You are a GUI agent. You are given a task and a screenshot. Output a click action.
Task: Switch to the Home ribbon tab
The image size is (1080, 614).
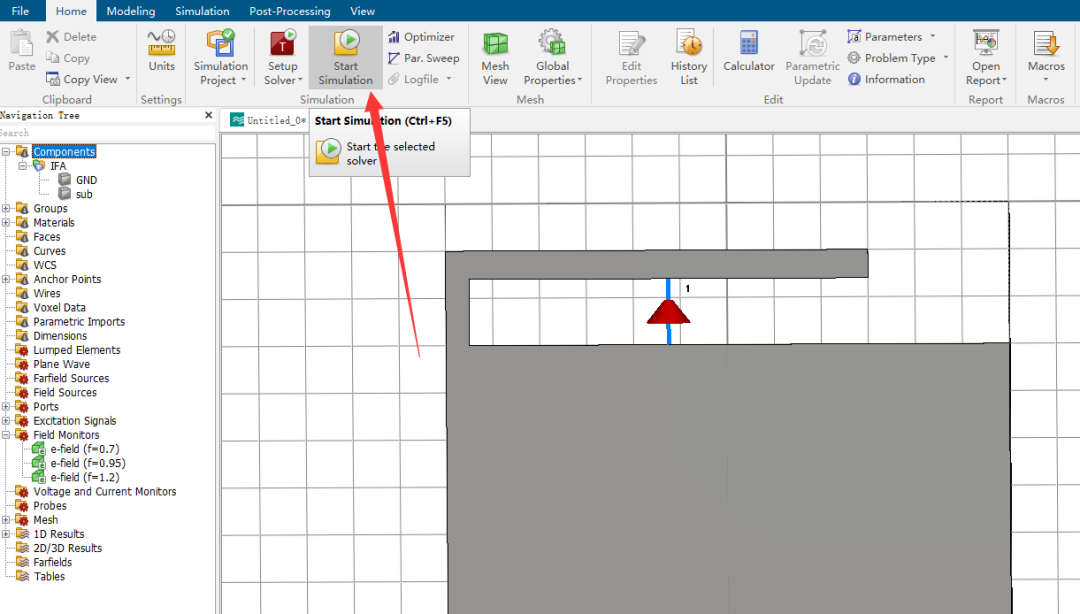71,11
